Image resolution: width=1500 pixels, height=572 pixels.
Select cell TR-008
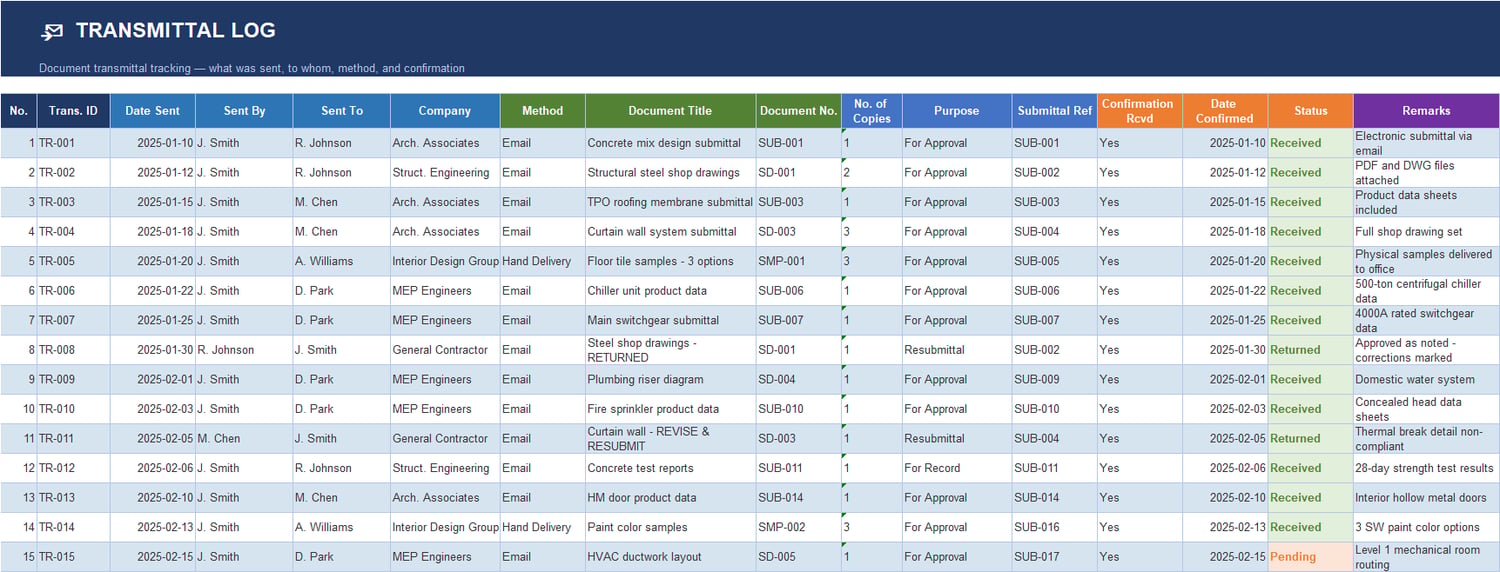click(x=73, y=350)
